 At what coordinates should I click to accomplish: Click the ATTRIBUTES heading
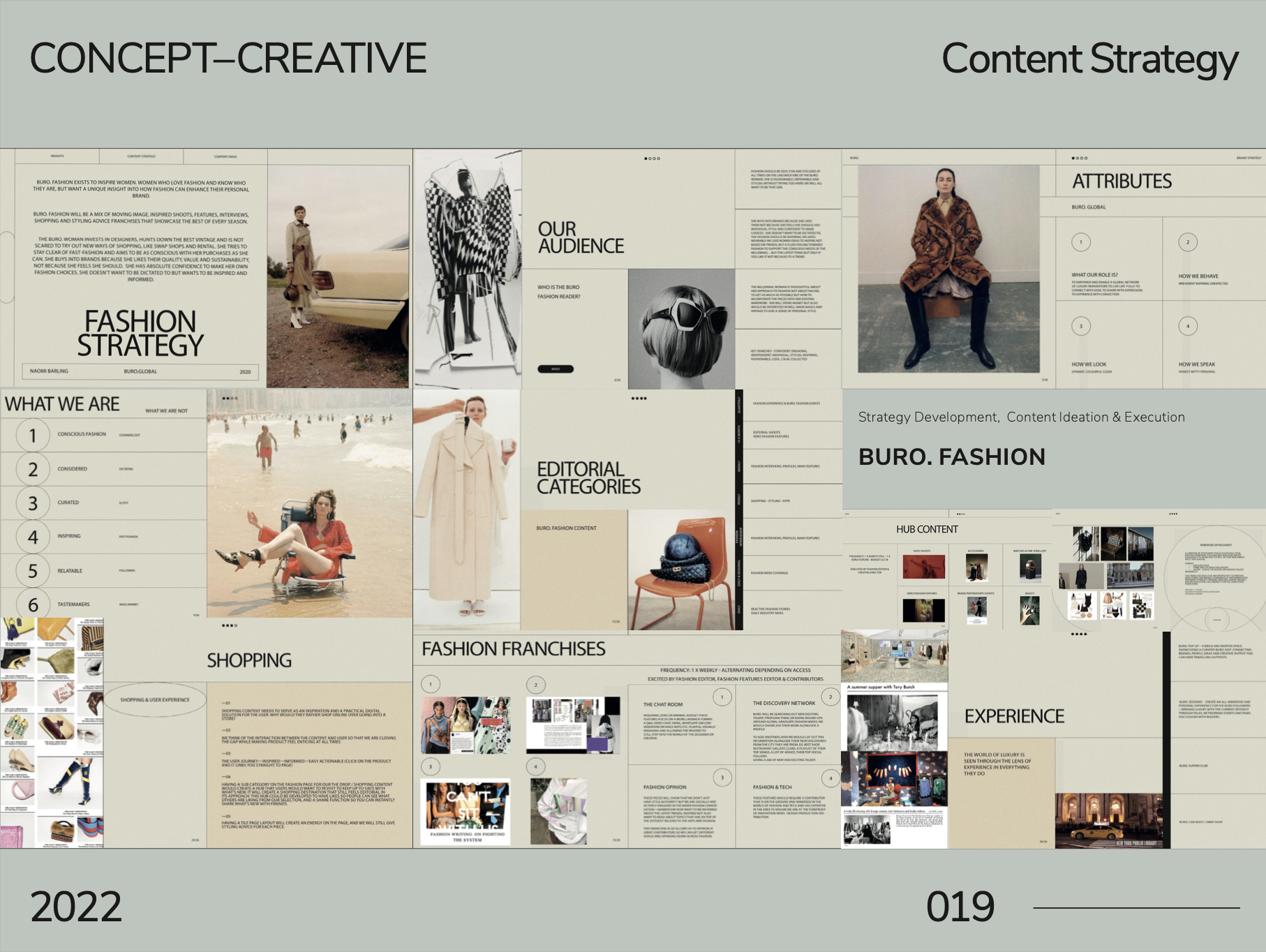1122,181
